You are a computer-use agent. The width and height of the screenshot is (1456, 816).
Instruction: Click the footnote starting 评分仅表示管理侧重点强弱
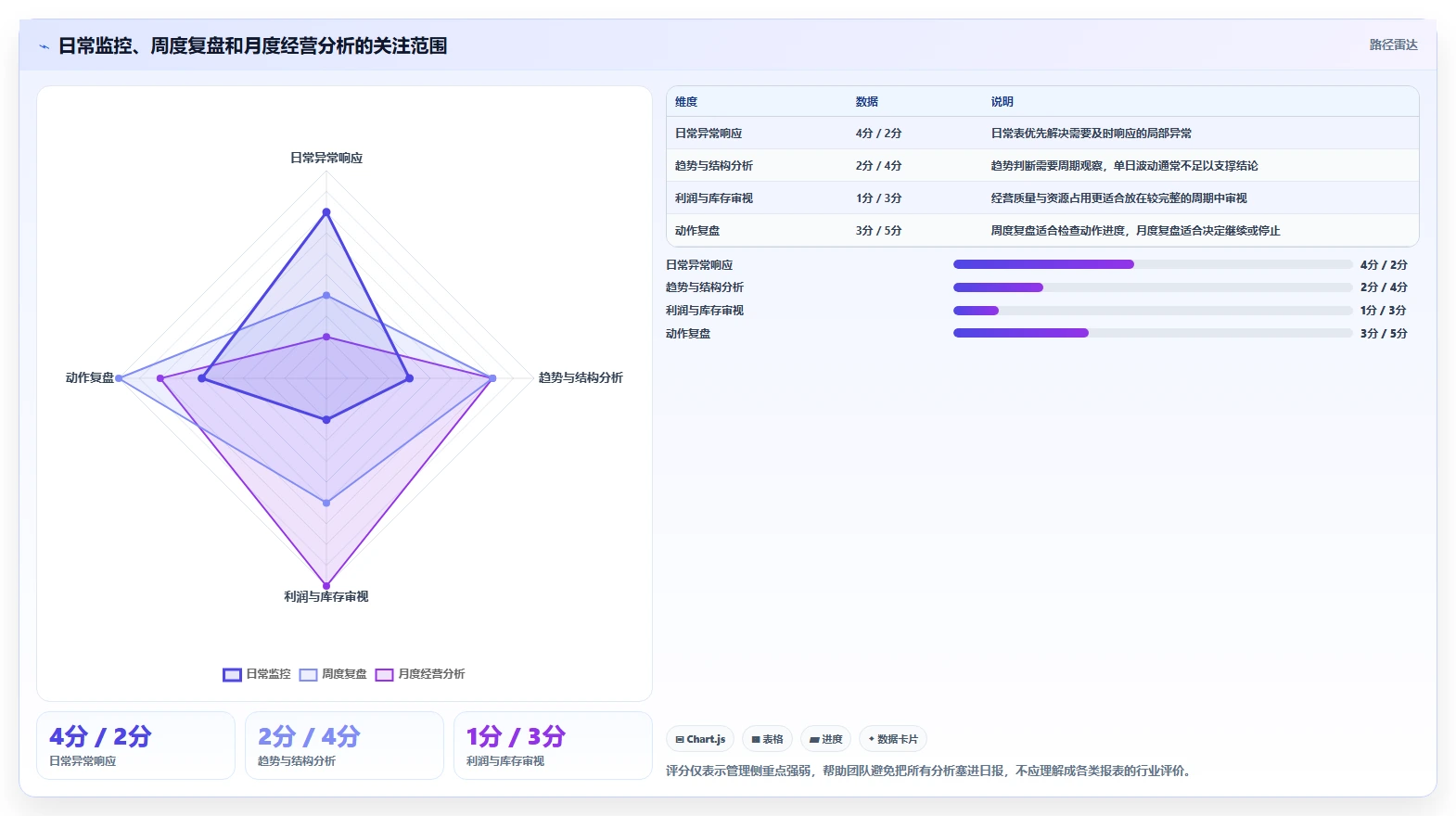(930, 771)
